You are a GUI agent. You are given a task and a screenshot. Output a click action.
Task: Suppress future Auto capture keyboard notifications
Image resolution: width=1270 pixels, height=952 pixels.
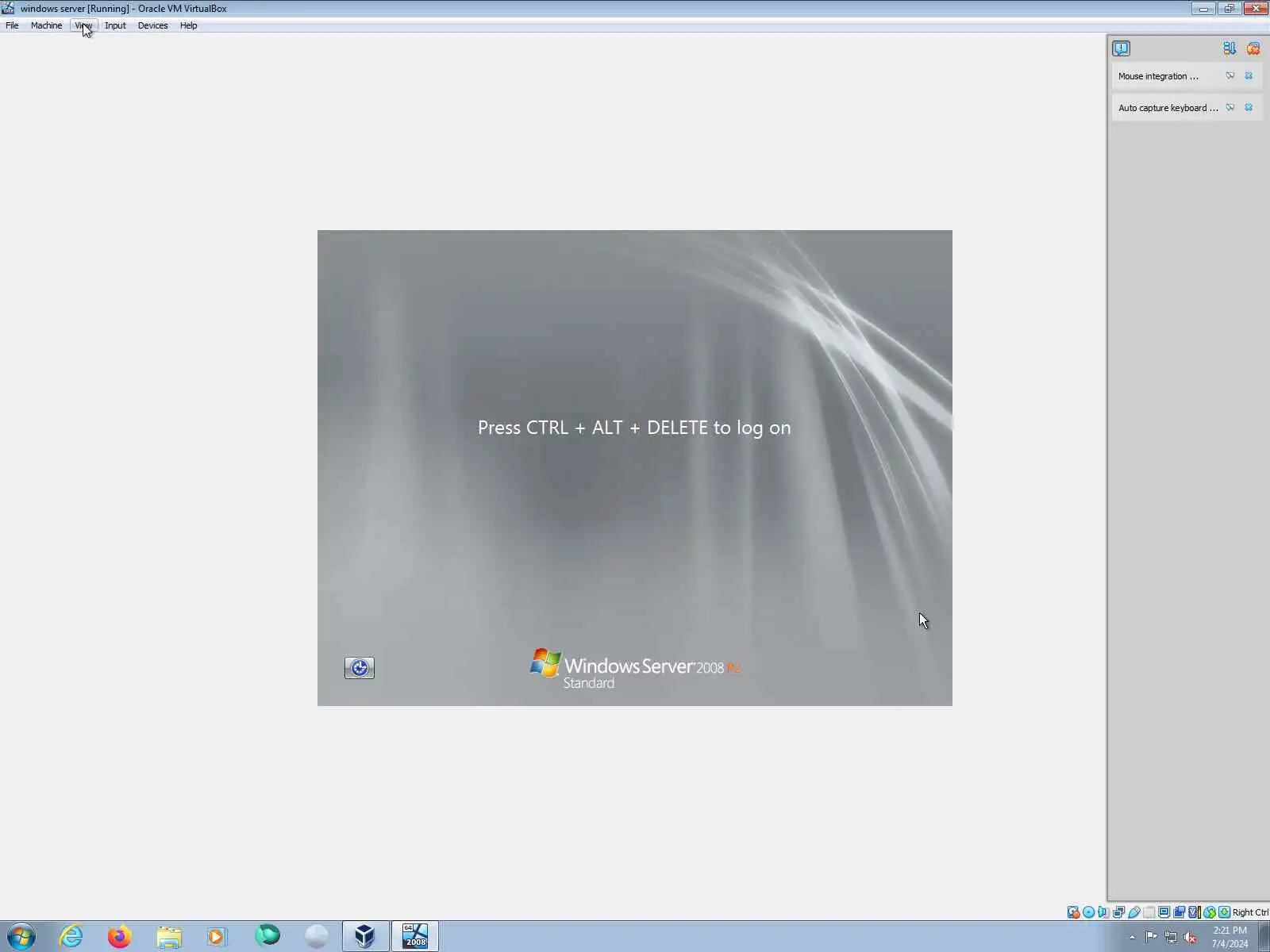(x=1230, y=108)
